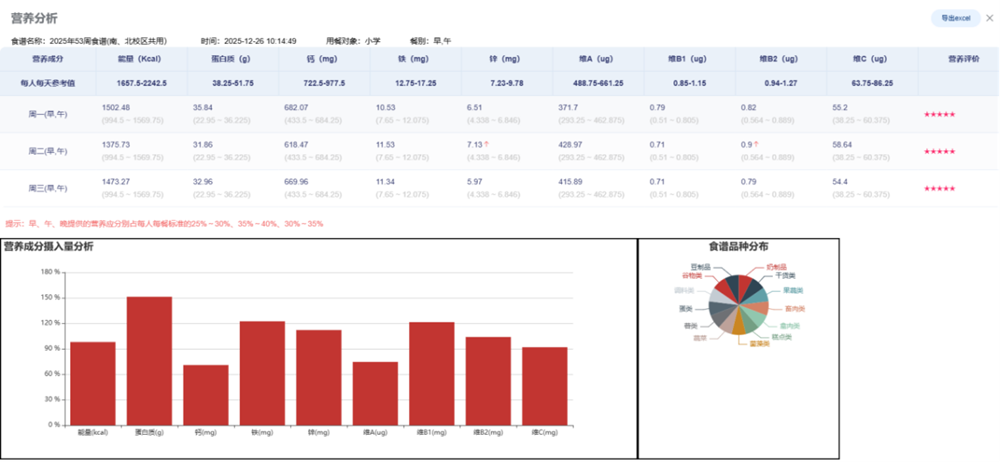
Task: Click the 钙(mg) bar in the intake chart
Action: [205, 394]
